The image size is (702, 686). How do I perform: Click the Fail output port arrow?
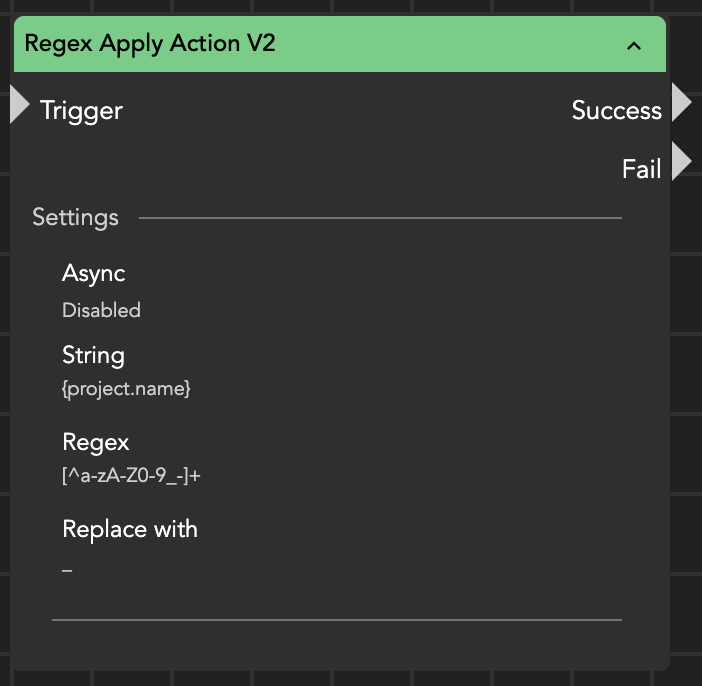681,161
